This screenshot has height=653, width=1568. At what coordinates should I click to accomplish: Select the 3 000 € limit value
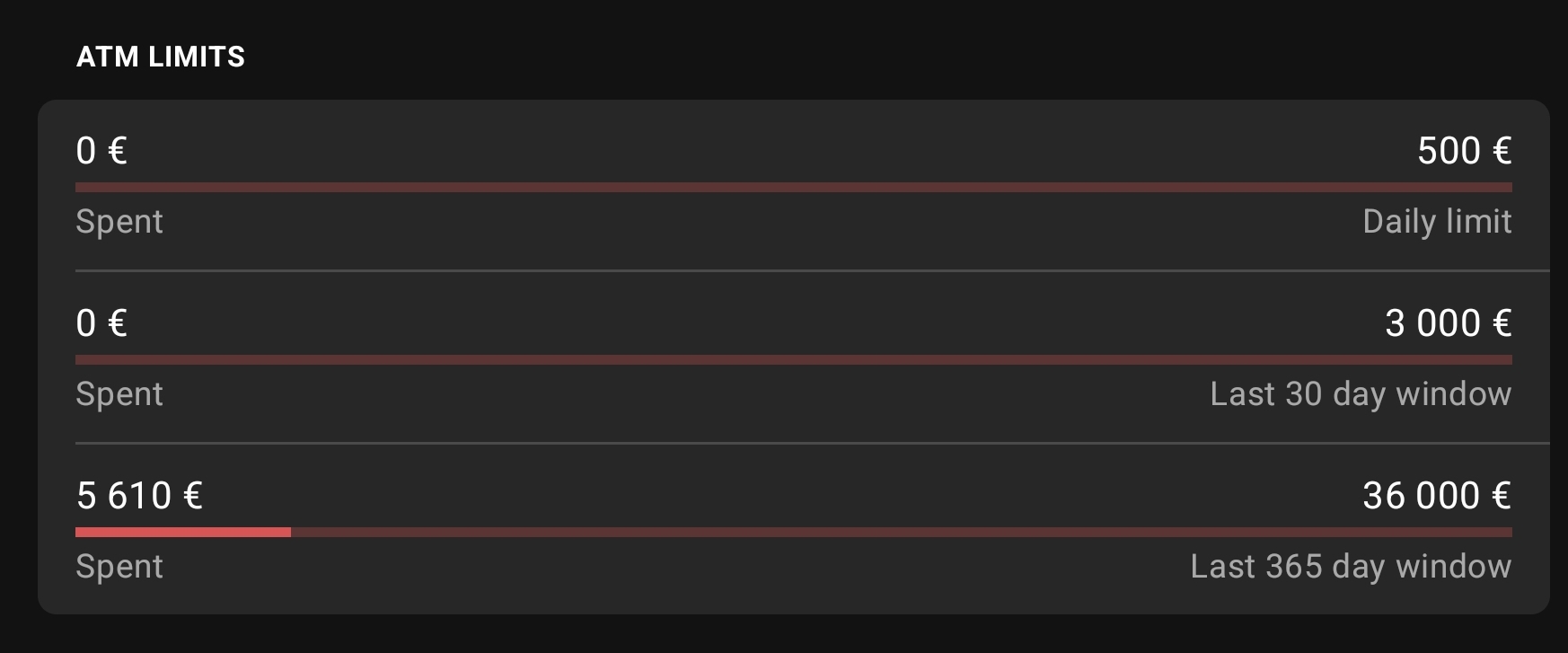pyautogui.click(x=1448, y=323)
